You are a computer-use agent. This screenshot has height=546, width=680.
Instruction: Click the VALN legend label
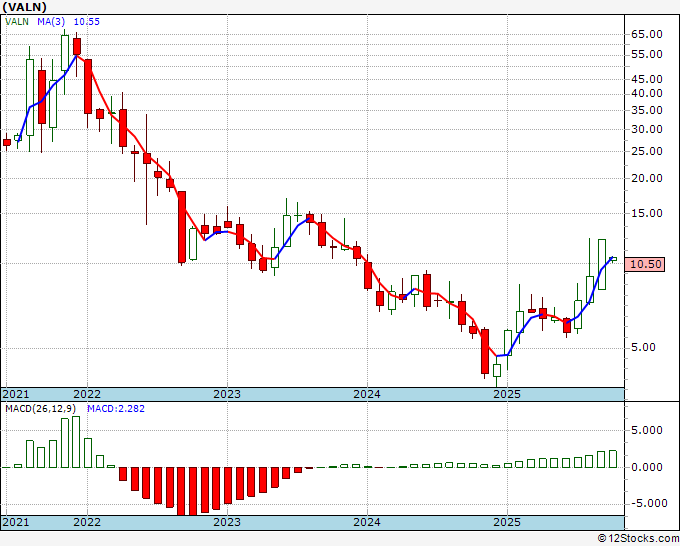[x=17, y=21]
